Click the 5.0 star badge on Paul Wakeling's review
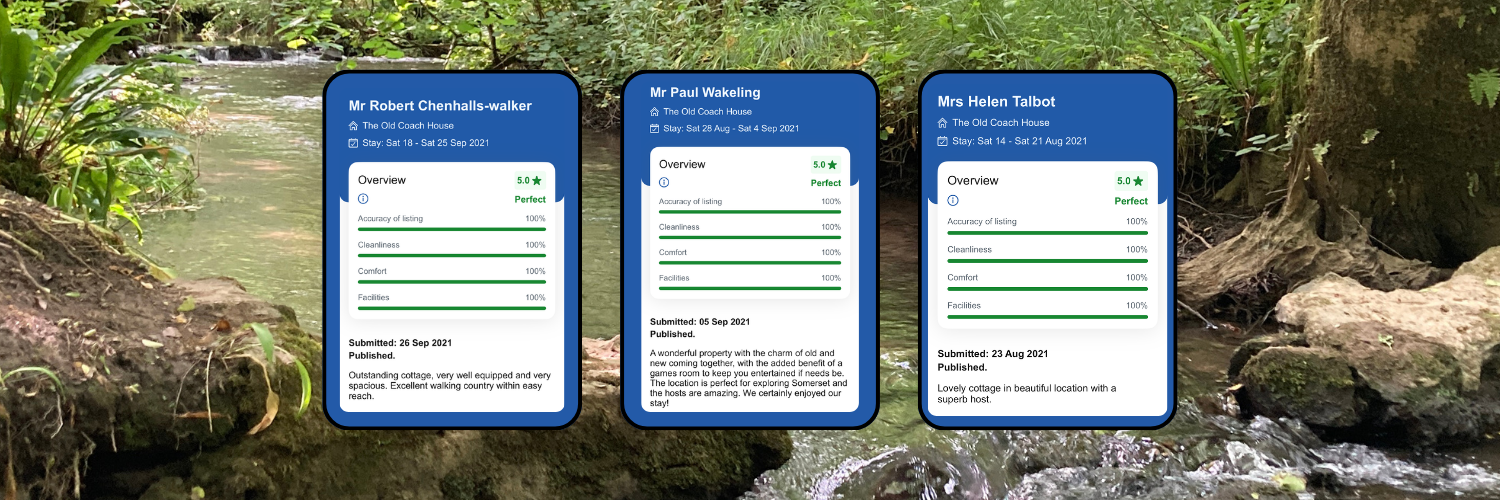1500x500 pixels. [825, 165]
